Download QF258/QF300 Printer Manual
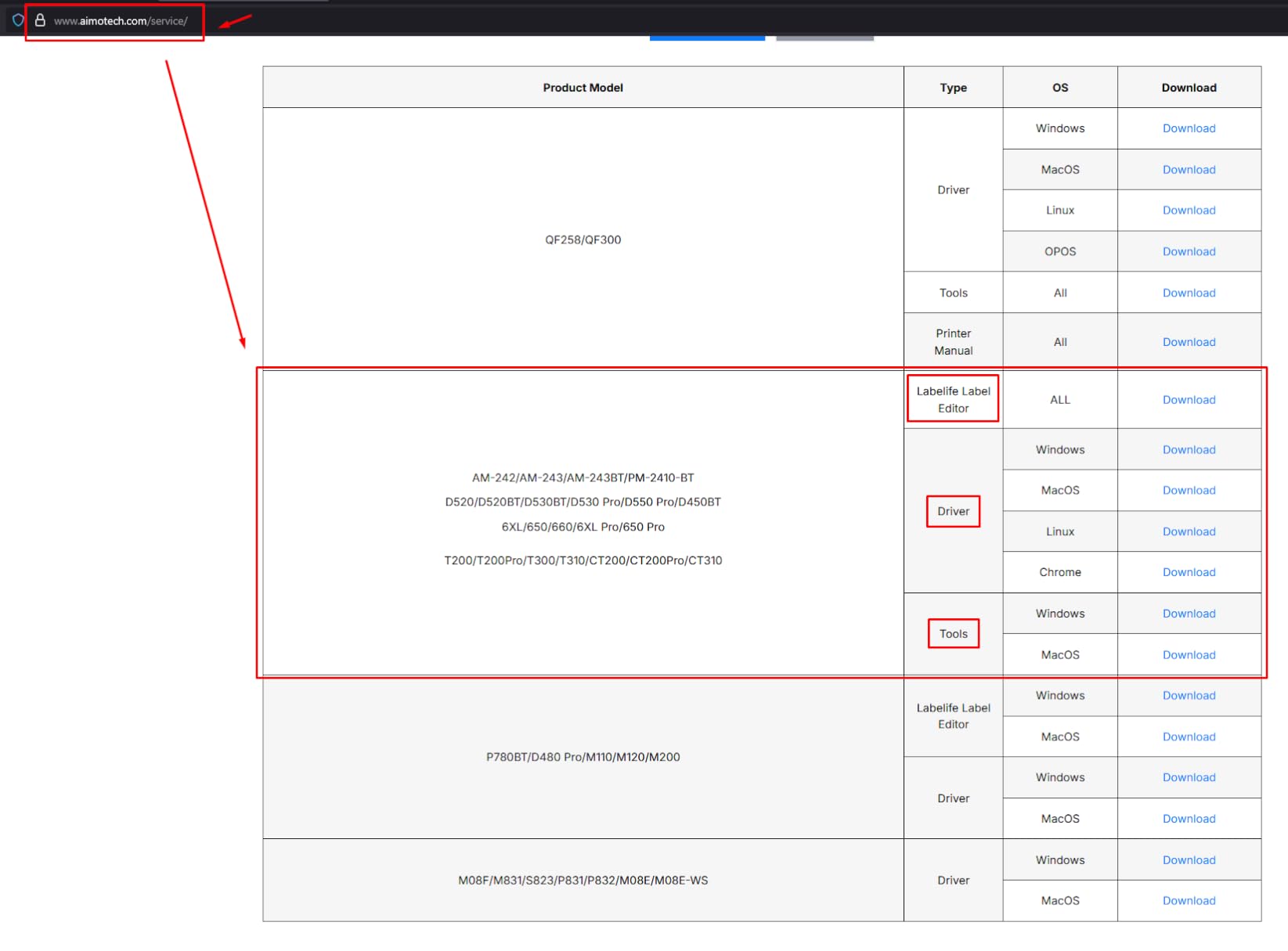The height and width of the screenshot is (951, 1288). [x=1188, y=342]
